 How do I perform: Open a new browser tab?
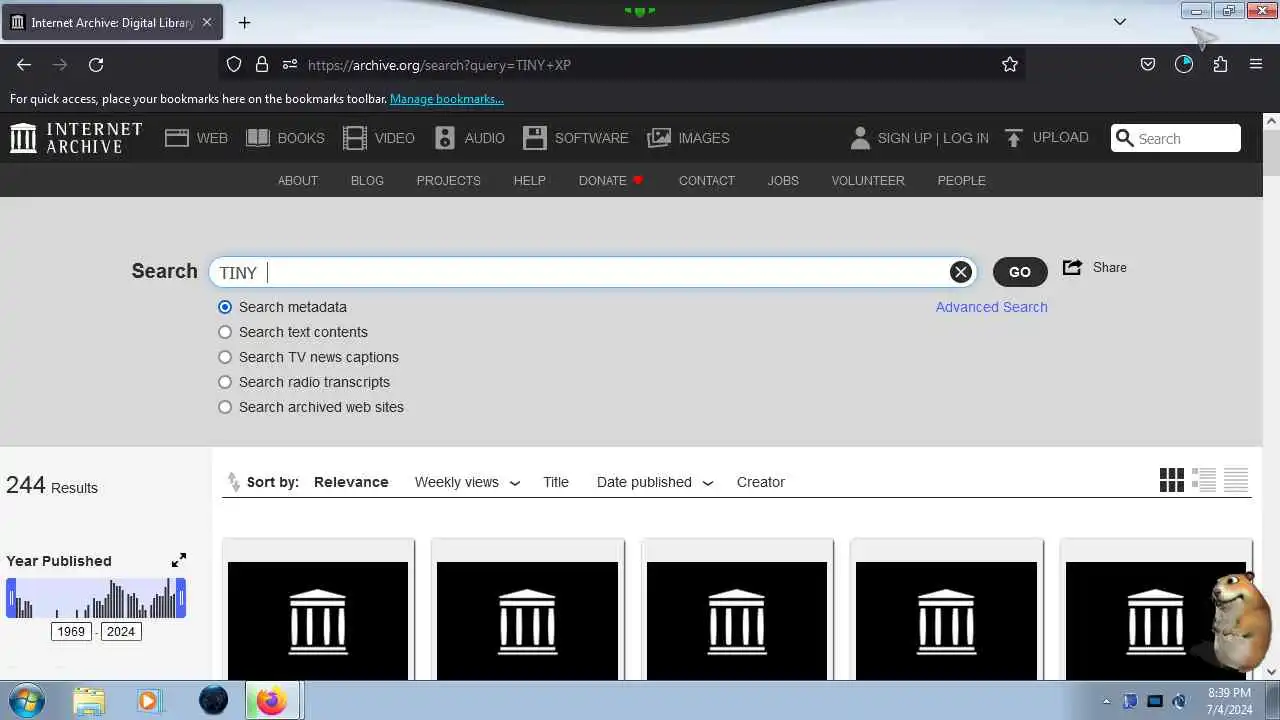[x=244, y=22]
